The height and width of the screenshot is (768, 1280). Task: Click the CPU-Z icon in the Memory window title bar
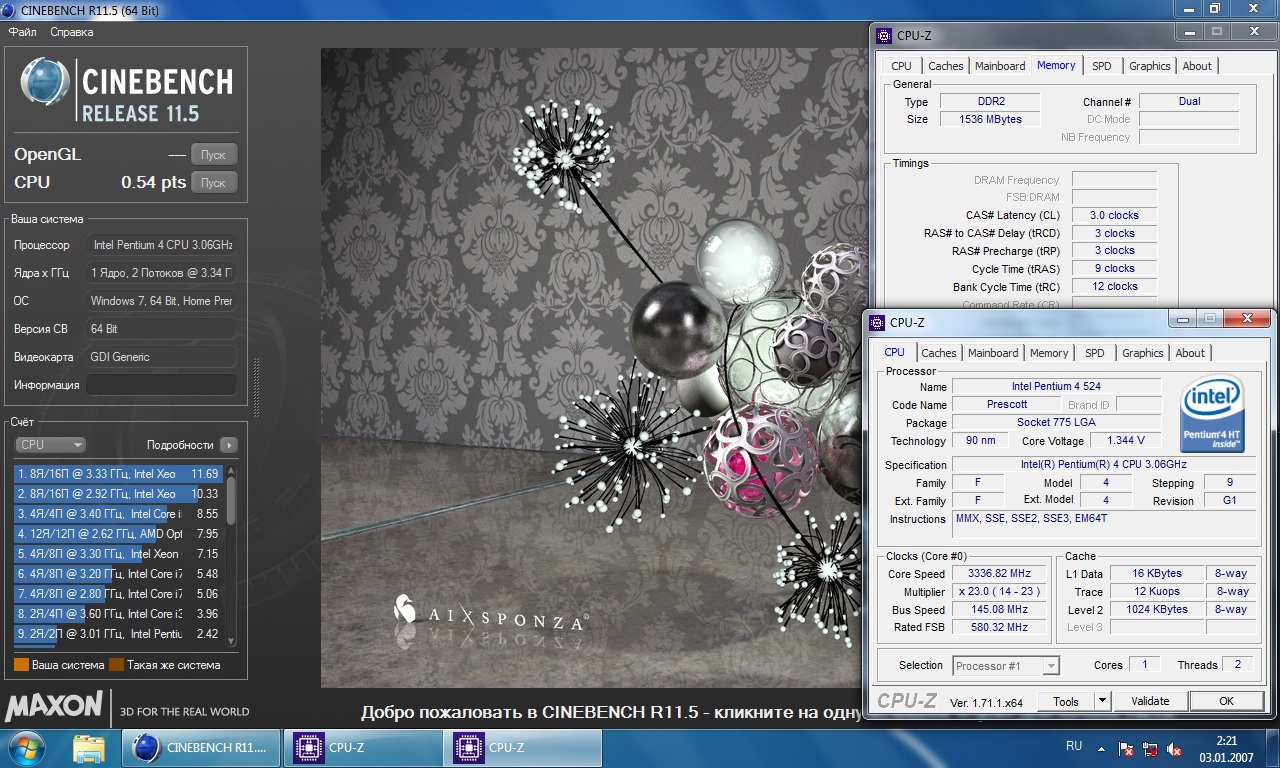click(x=884, y=35)
